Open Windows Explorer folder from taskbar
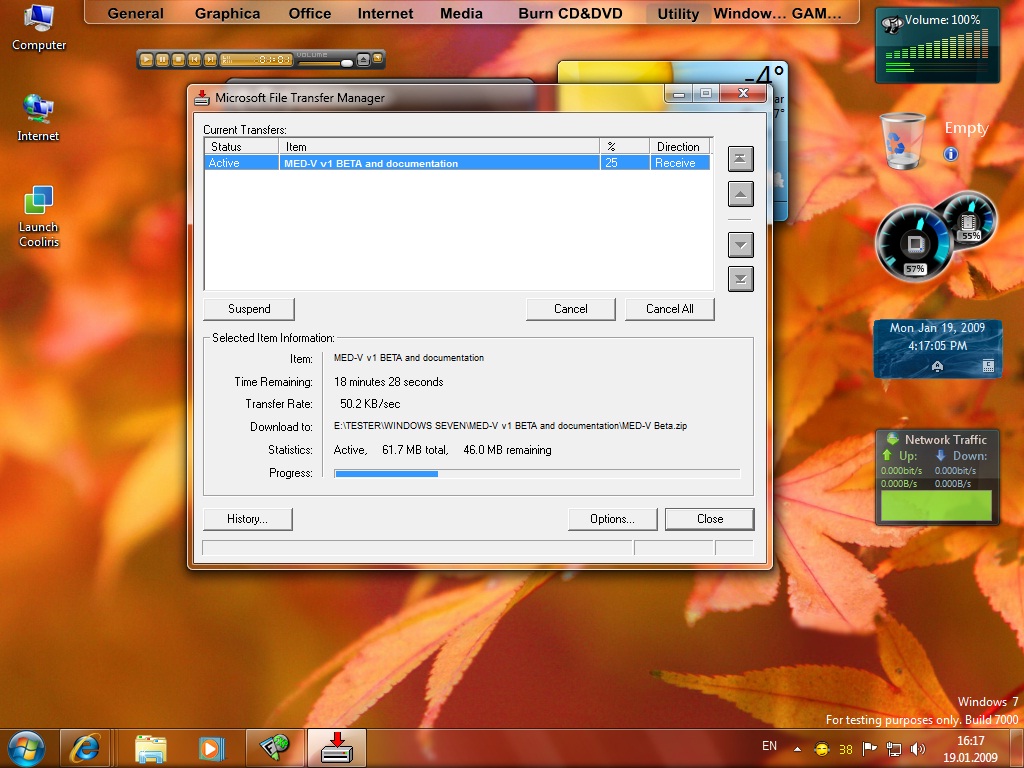Screen dimensions: 1024x768 pyautogui.click(x=150, y=748)
